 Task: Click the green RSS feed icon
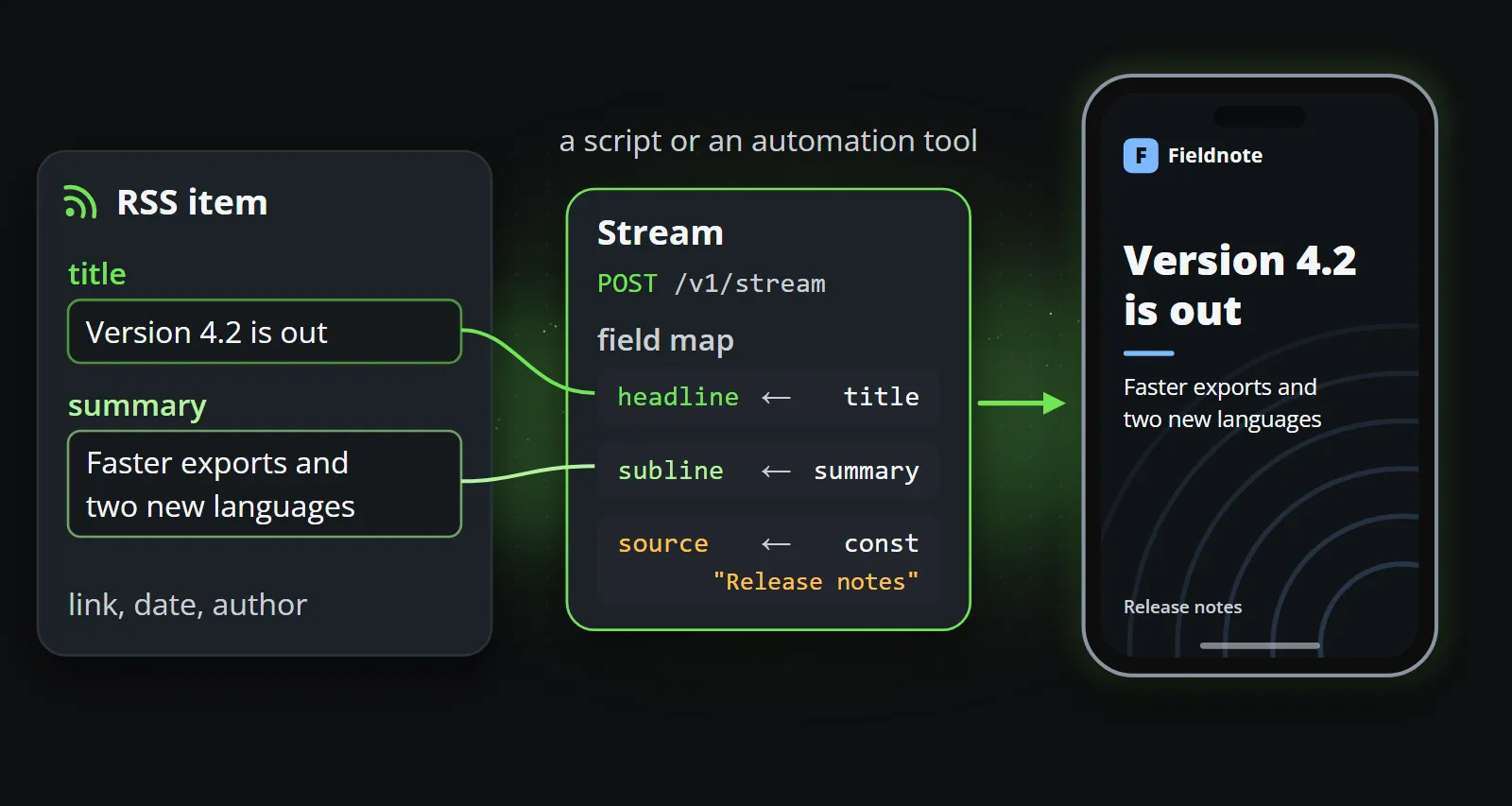(80, 202)
